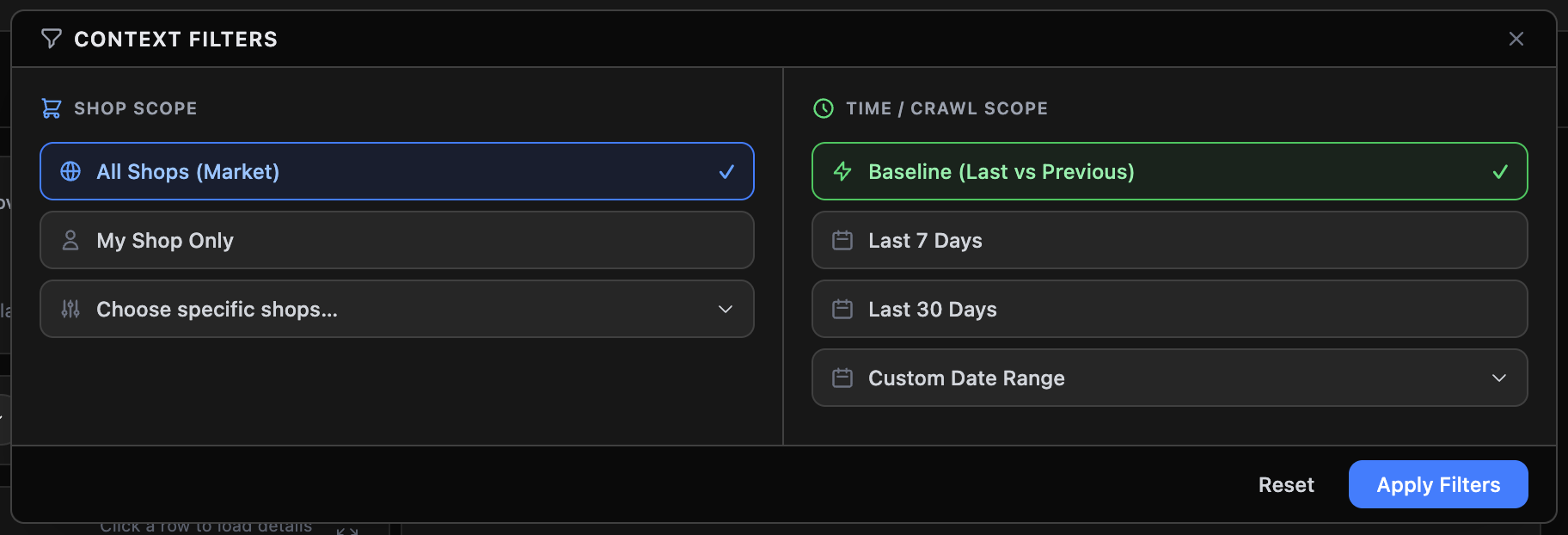The image size is (1568, 535).
Task: Click the calendar icon on Last 7 Days
Action: [842, 240]
